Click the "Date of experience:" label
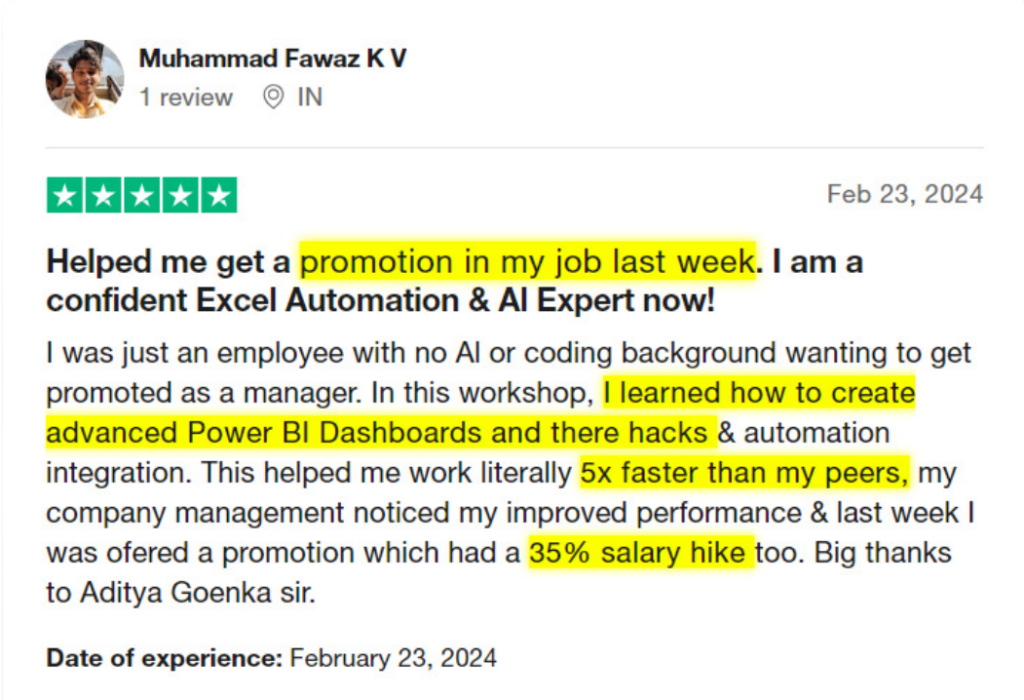Image resolution: width=1024 pixels, height=700 pixels. coord(164,658)
